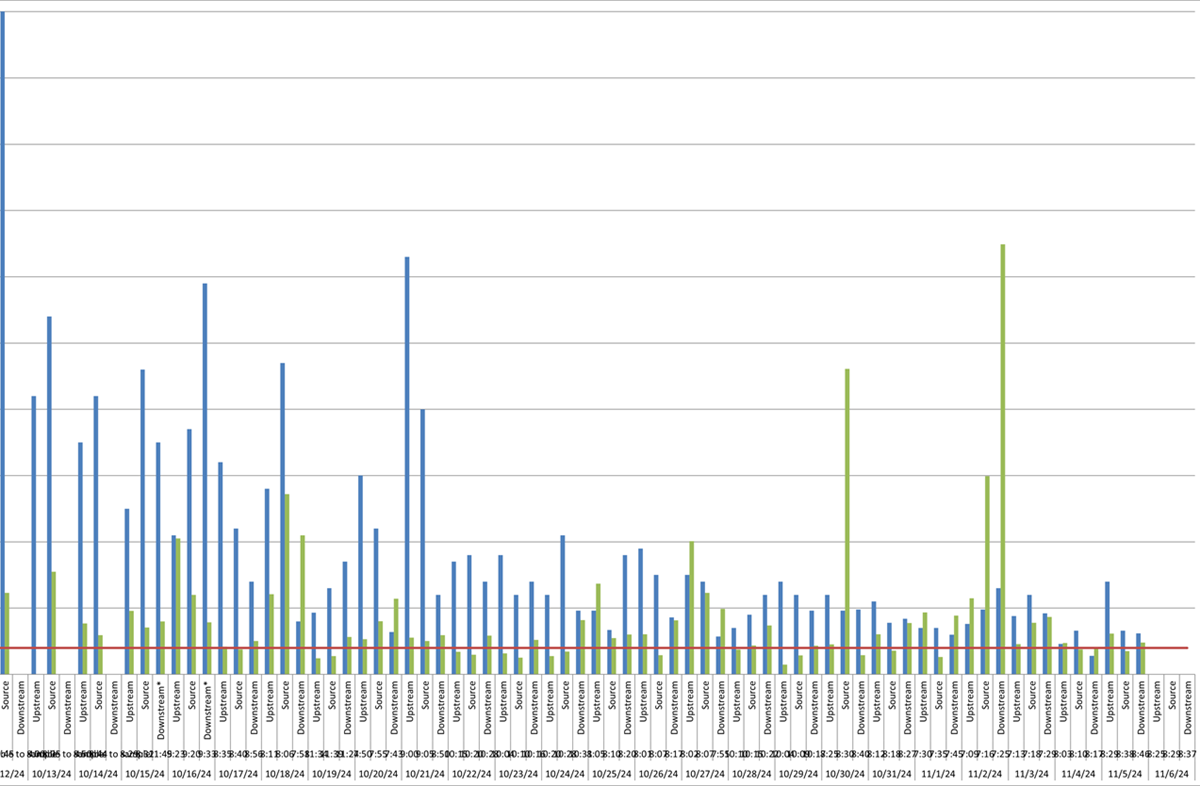Select the 11/2/24 date label

[x=984, y=773]
